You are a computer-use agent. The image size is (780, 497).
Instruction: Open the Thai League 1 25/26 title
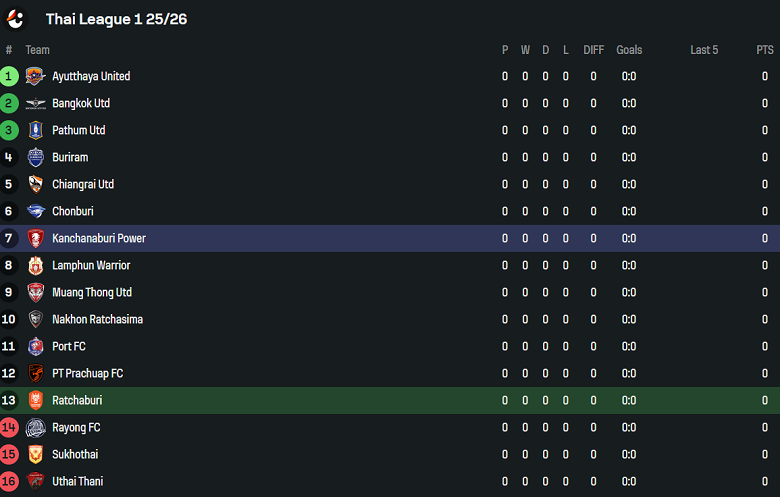click(x=116, y=19)
